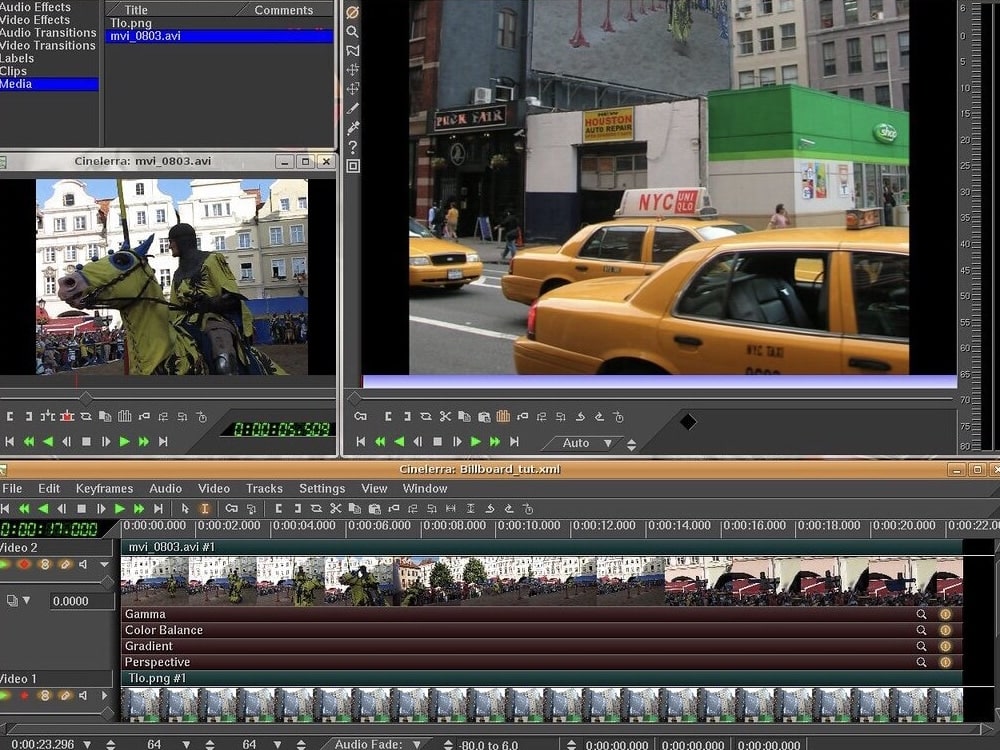Click the undo icon in main toolbar
Viewport: 1000px width, 750px height.
(x=490, y=508)
